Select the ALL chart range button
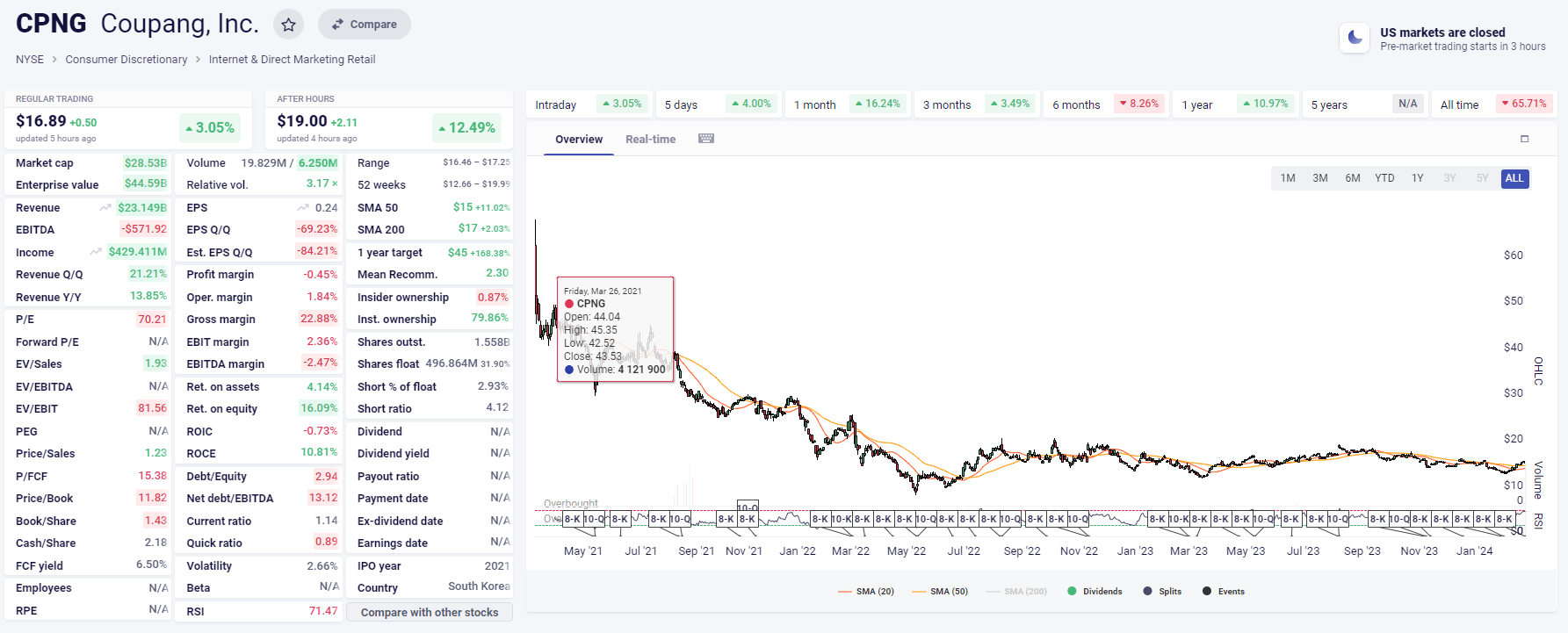 (1514, 178)
